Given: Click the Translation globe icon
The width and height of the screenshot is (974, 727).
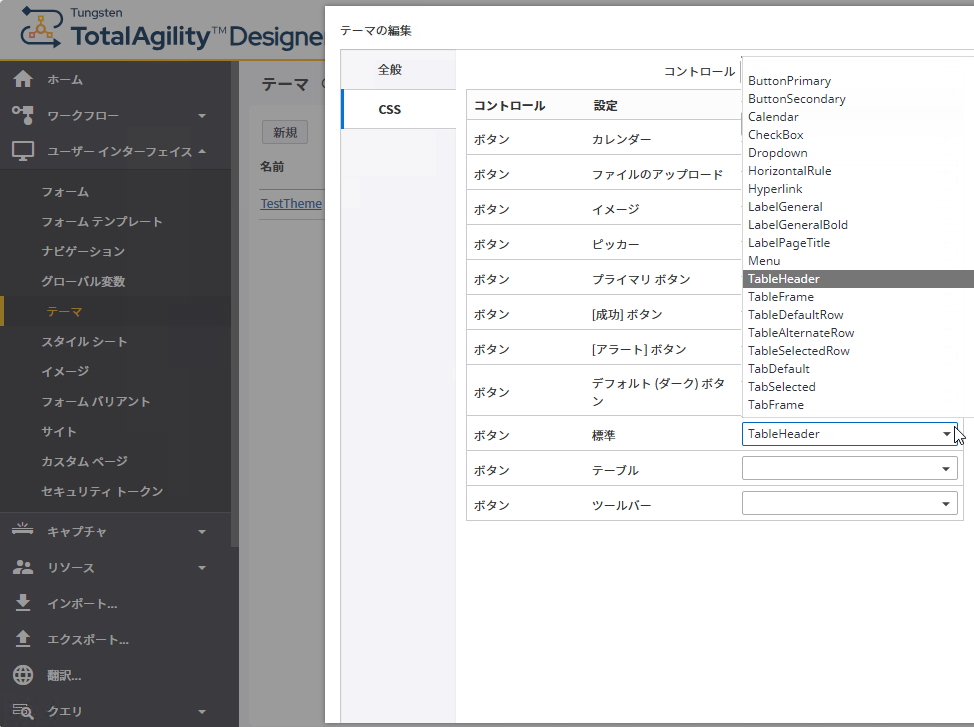Looking at the screenshot, I should [x=23, y=675].
